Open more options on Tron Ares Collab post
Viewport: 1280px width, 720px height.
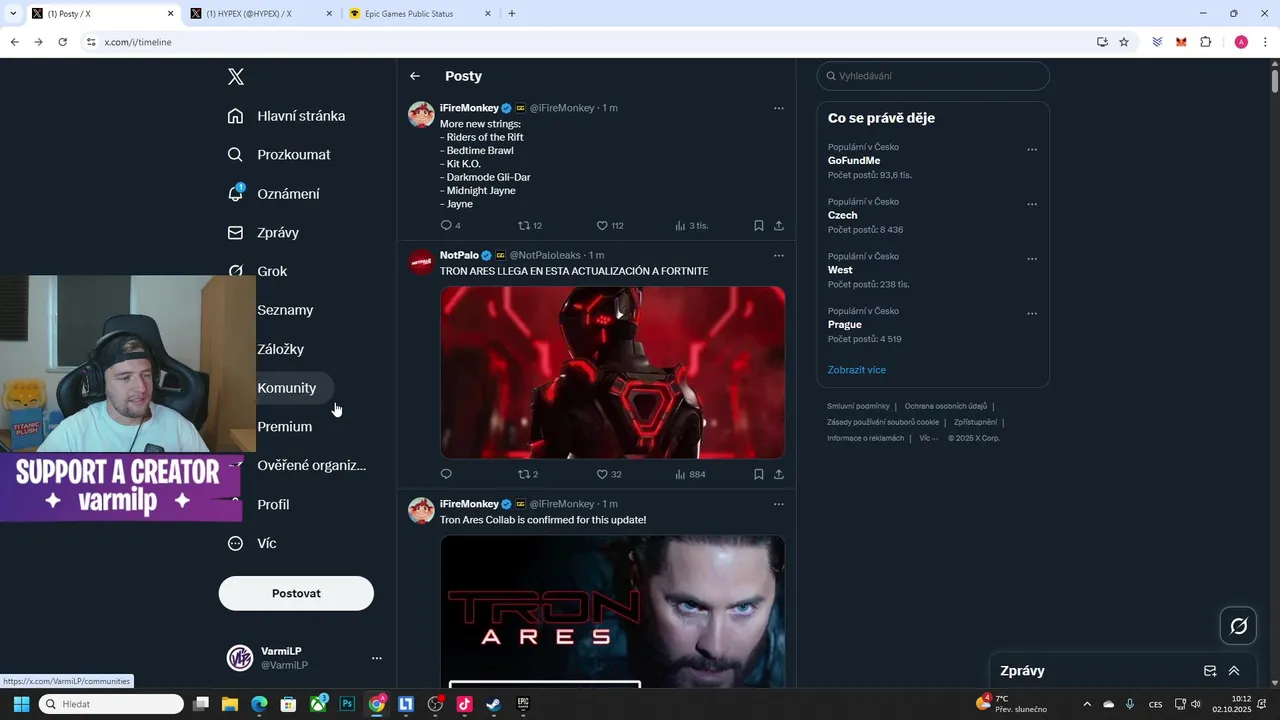(x=779, y=504)
